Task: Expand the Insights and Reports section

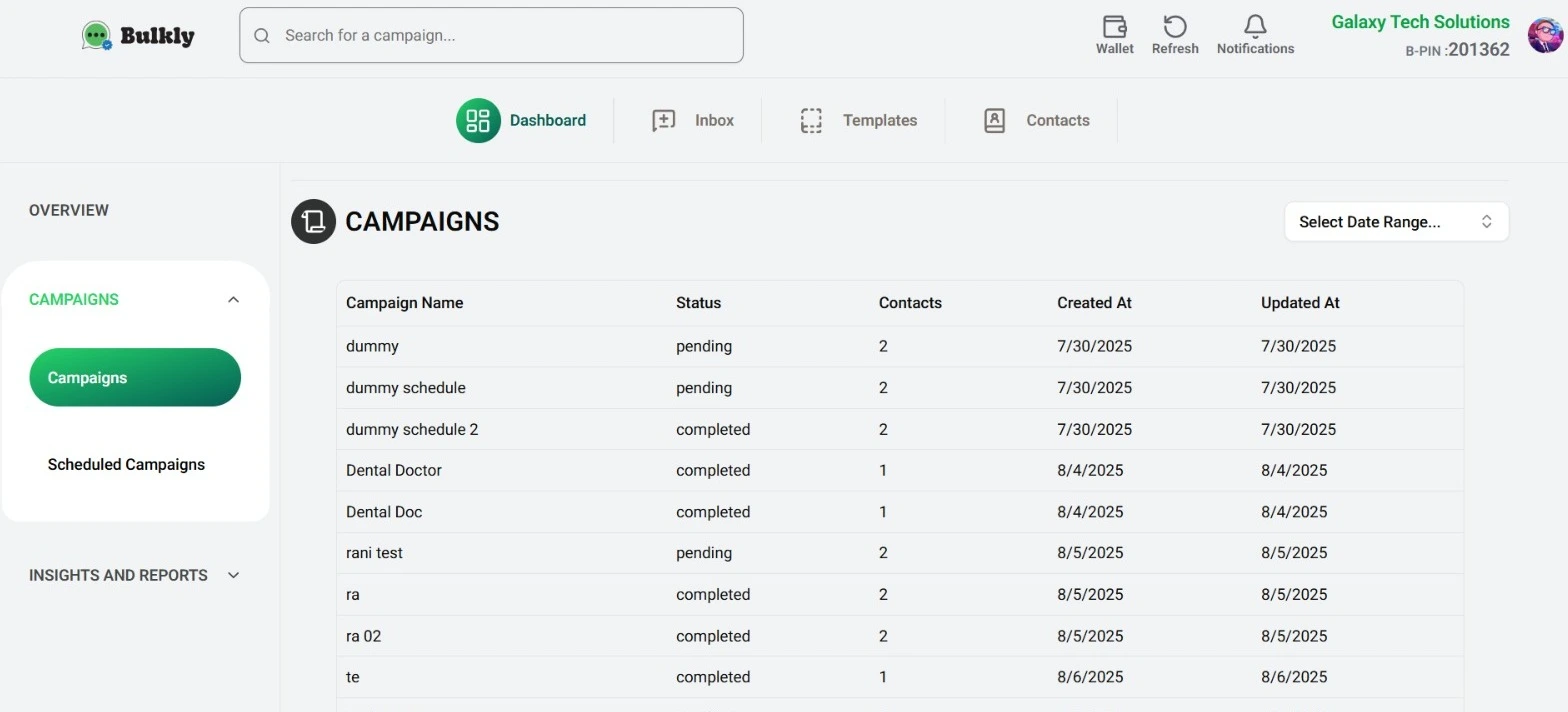Action: [233, 575]
